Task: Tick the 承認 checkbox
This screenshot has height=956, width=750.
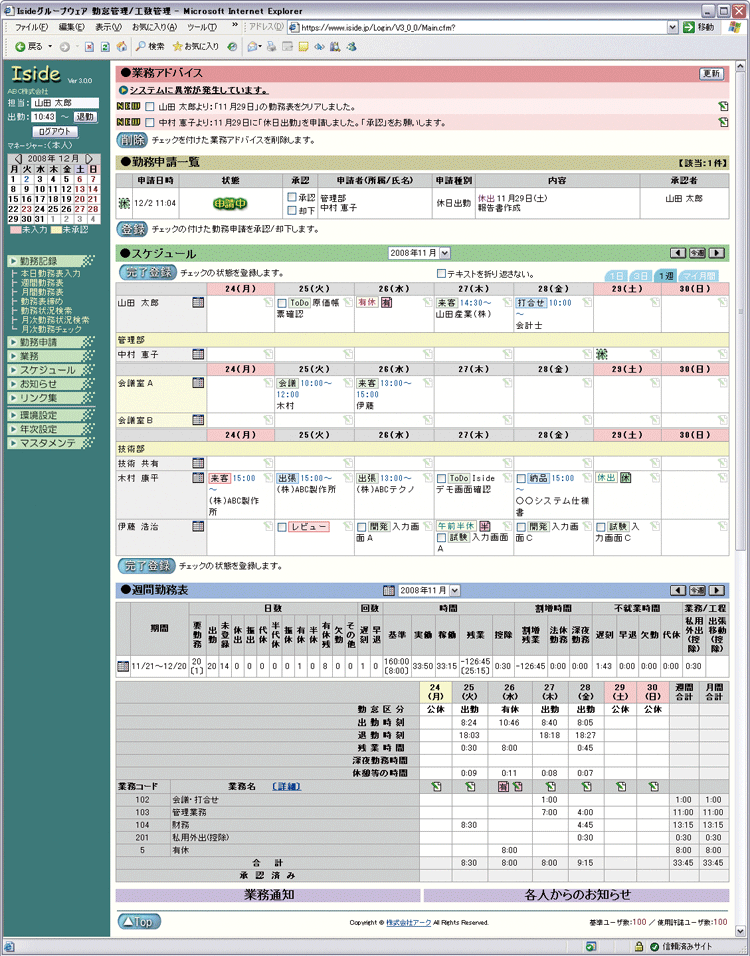Action: [x=291, y=198]
